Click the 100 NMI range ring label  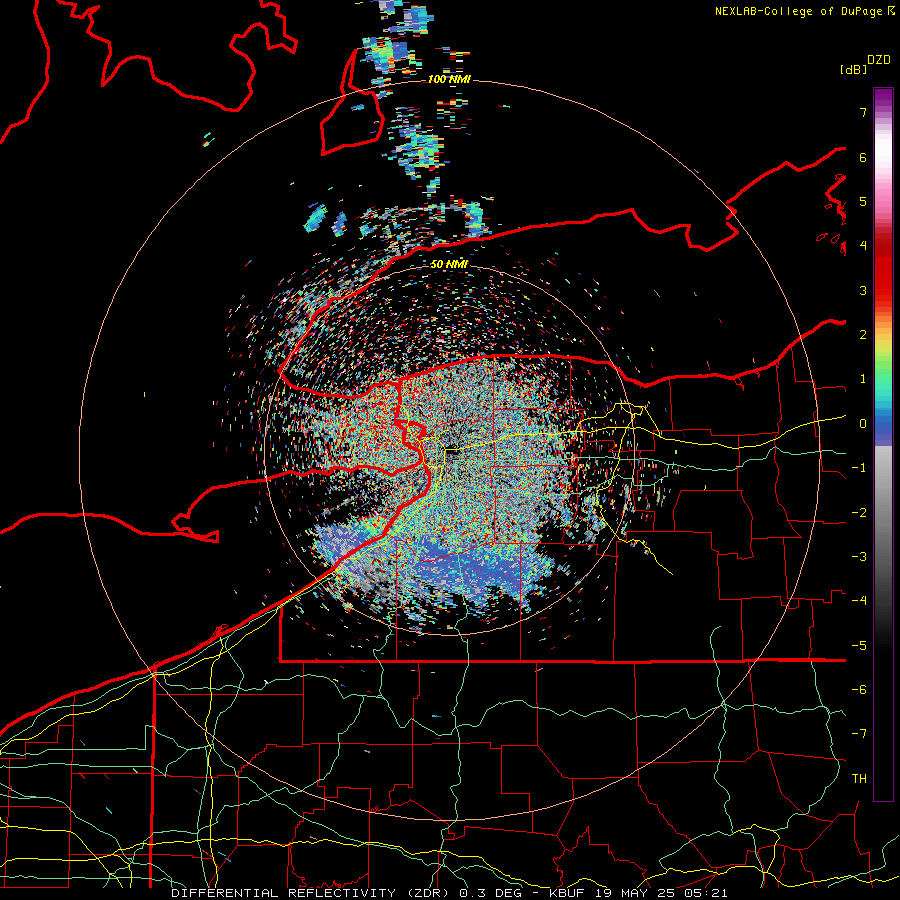coord(449,79)
